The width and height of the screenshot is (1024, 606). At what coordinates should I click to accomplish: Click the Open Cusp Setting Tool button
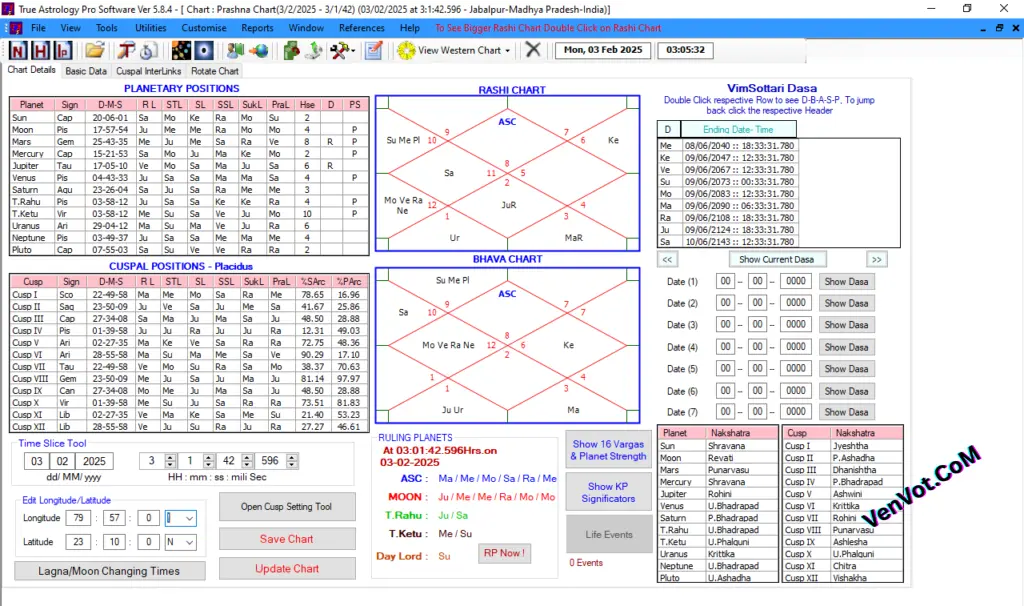coord(287,507)
